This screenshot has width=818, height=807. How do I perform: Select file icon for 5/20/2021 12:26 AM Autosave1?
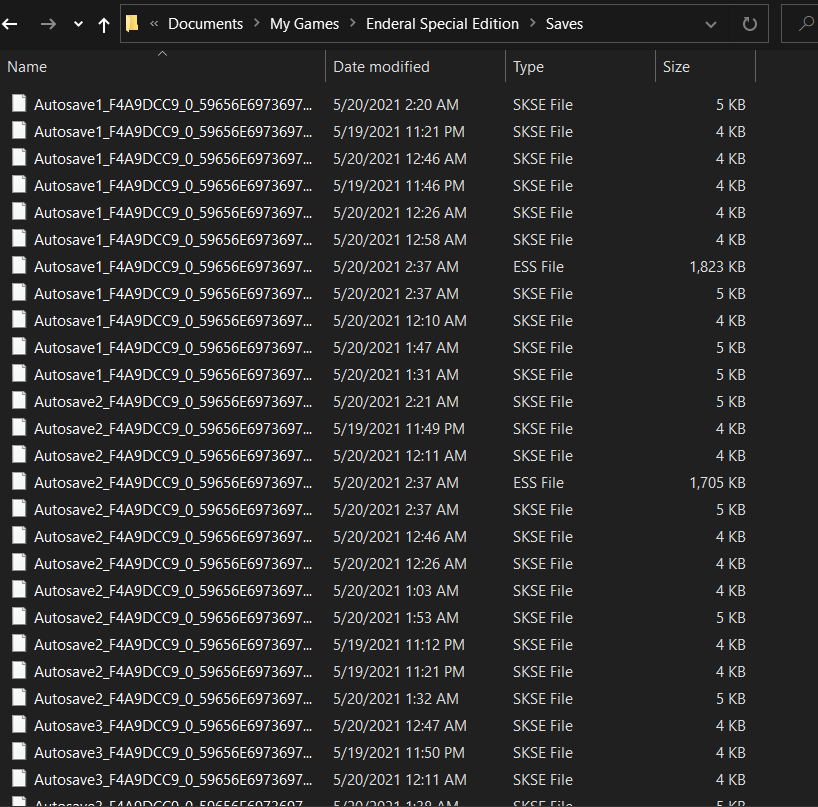tap(19, 211)
